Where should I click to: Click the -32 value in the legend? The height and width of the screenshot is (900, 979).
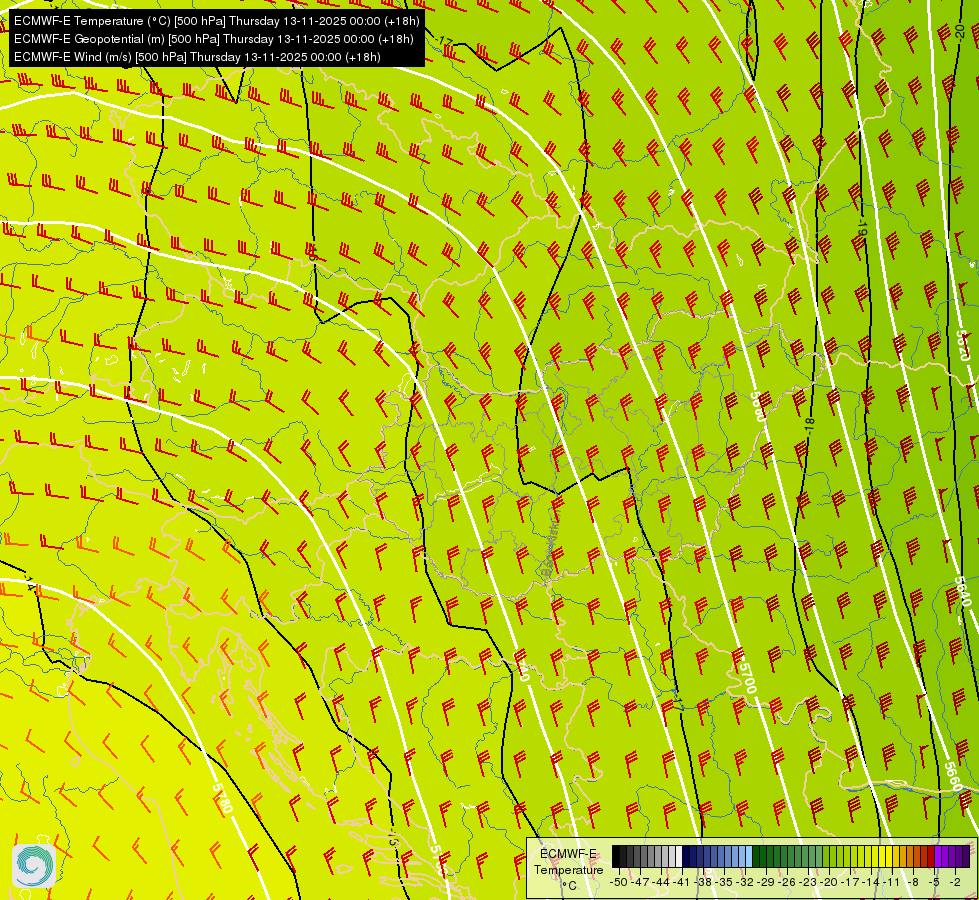click(x=745, y=882)
